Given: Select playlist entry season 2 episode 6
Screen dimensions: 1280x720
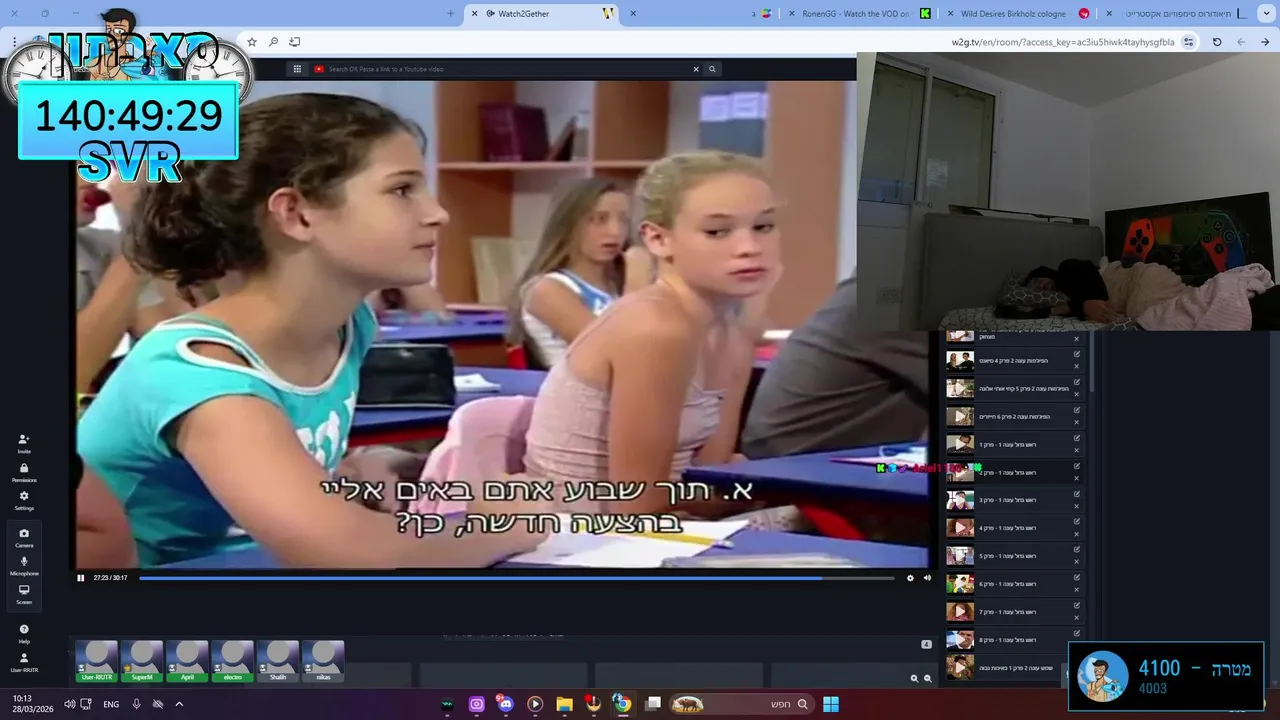Looking at the screenshot, I should coord(1015,416).
